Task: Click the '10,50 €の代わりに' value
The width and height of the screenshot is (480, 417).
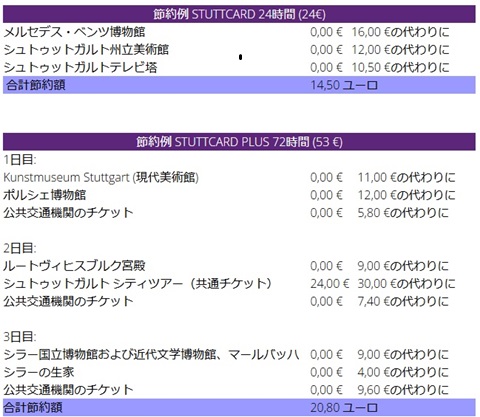Action: click(400, 67)
